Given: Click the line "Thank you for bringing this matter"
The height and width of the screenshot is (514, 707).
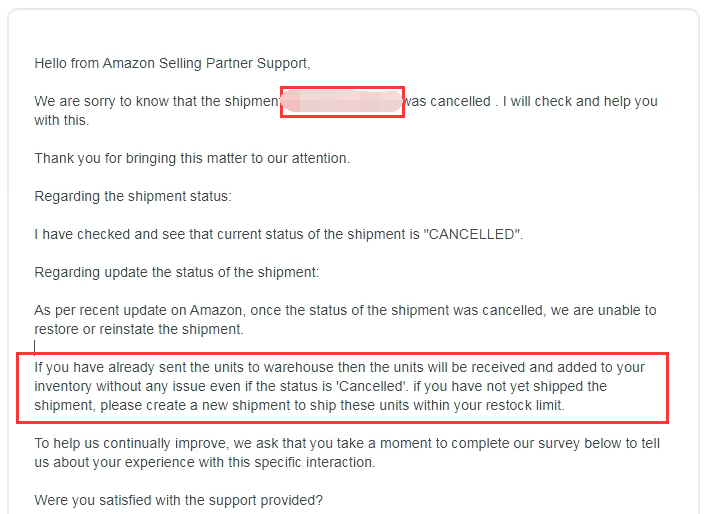Looking at the screenshot, I should tap(192, 158).
